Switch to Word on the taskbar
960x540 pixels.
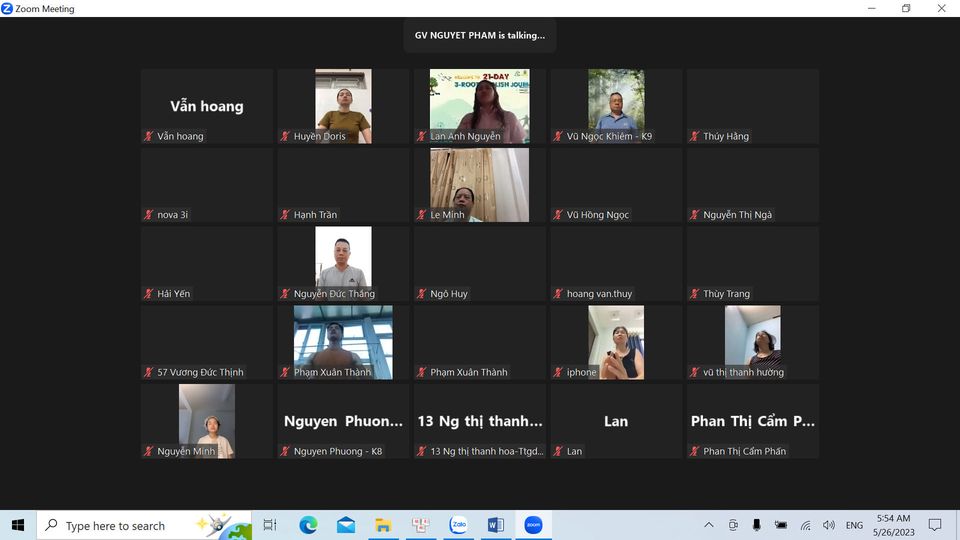[x=496, y=525]
